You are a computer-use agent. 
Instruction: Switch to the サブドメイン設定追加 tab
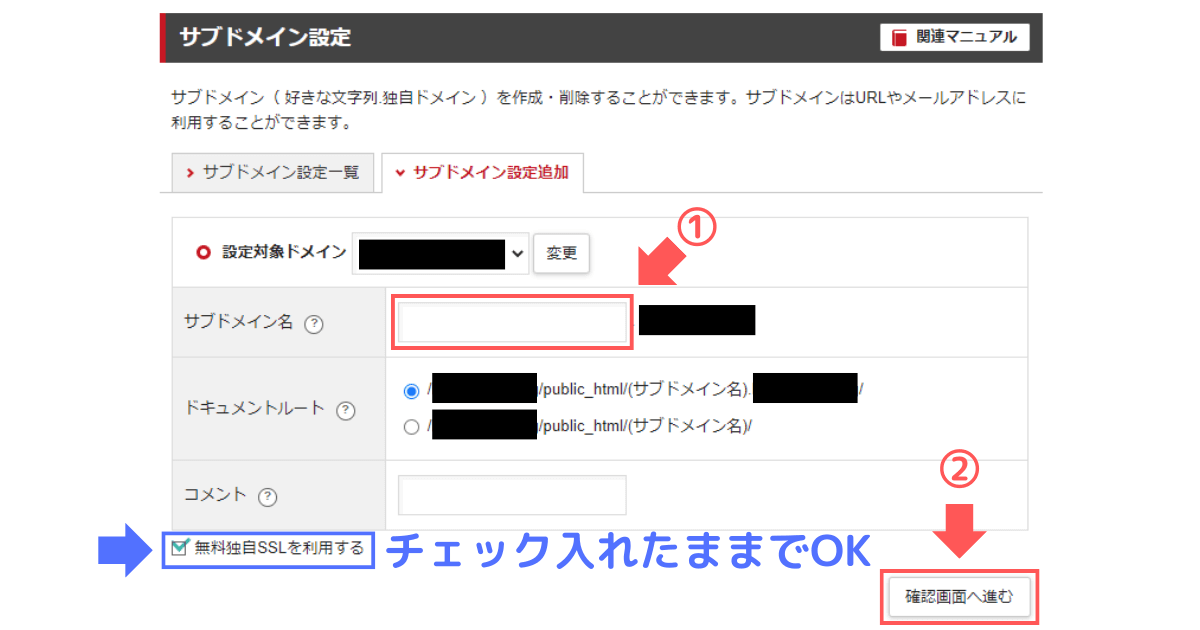(x=483, y=172)
